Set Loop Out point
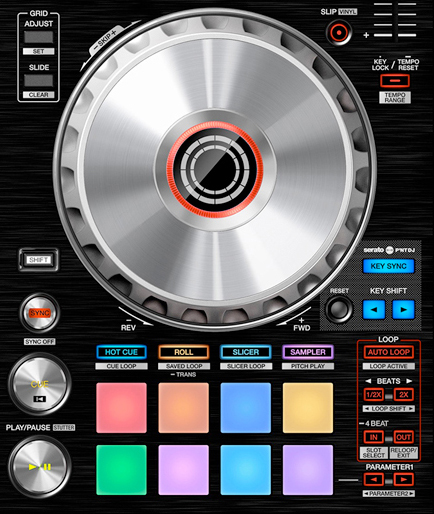Viewport: 434px width, 514px height. (x=403, y=437)
